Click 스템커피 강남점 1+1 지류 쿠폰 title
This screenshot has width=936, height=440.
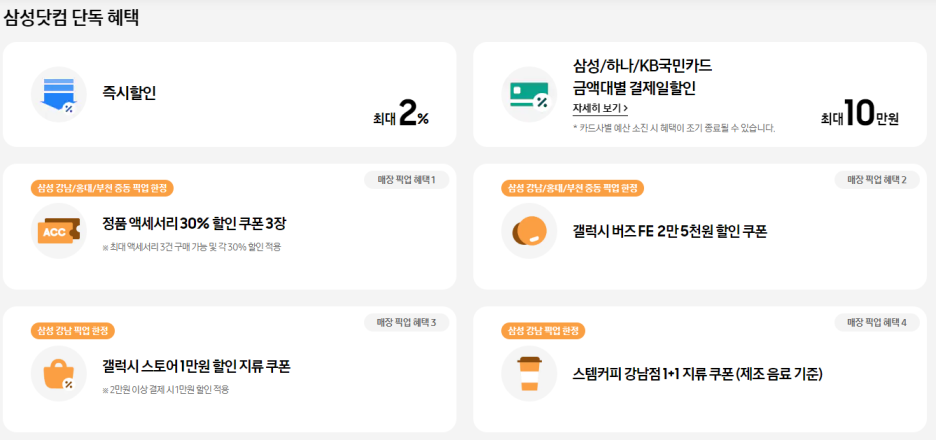[698, 373]
